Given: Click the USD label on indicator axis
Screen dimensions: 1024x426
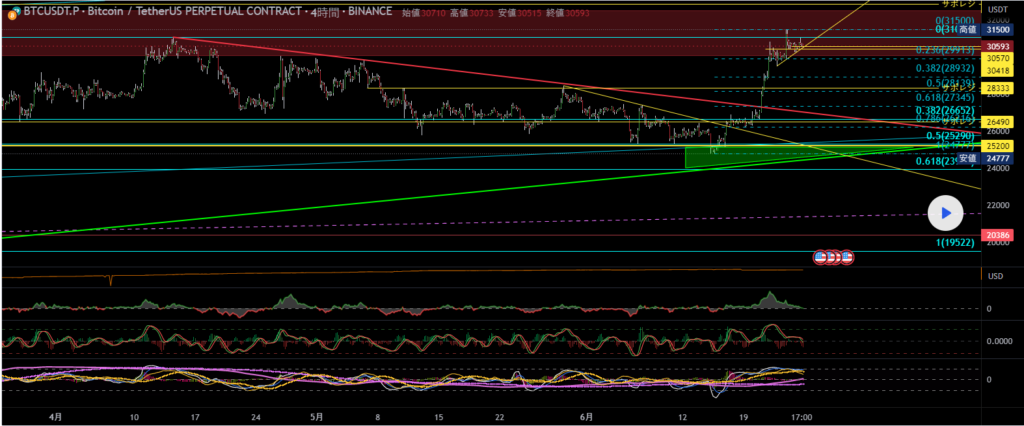Looking at the screenshot, I should coord(995,275).
